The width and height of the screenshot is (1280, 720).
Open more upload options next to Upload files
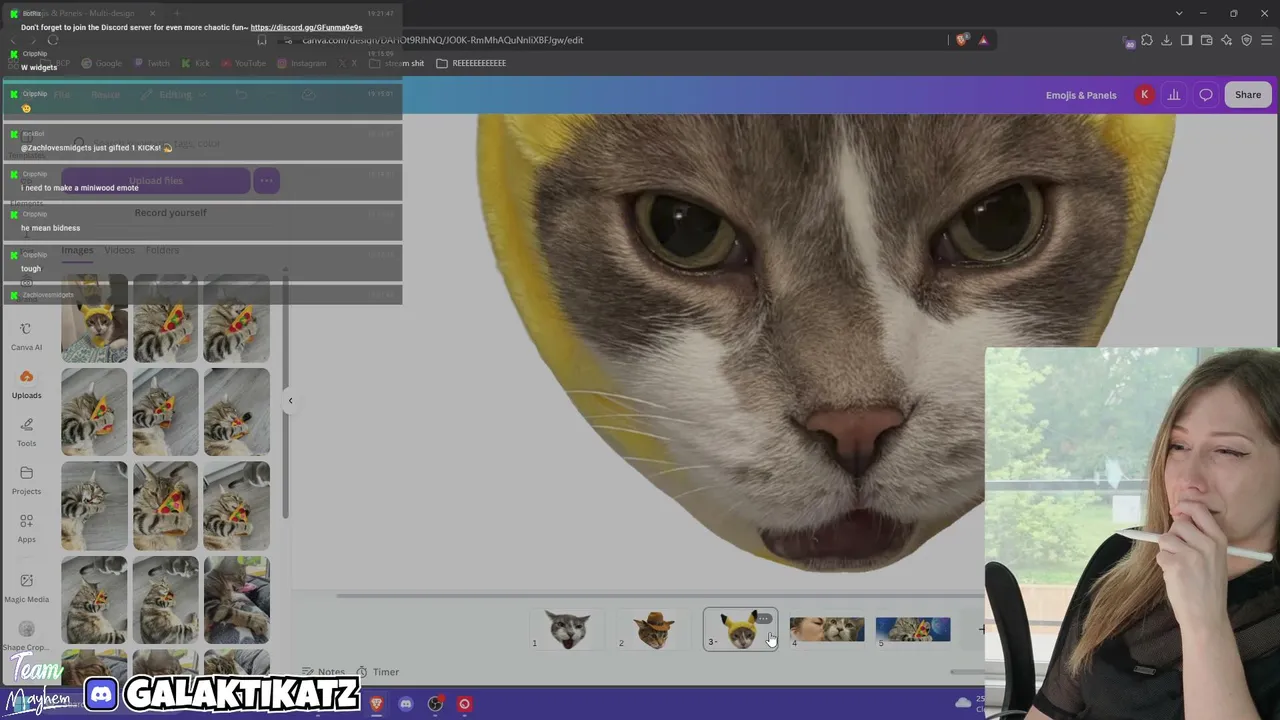coord(265,181)
